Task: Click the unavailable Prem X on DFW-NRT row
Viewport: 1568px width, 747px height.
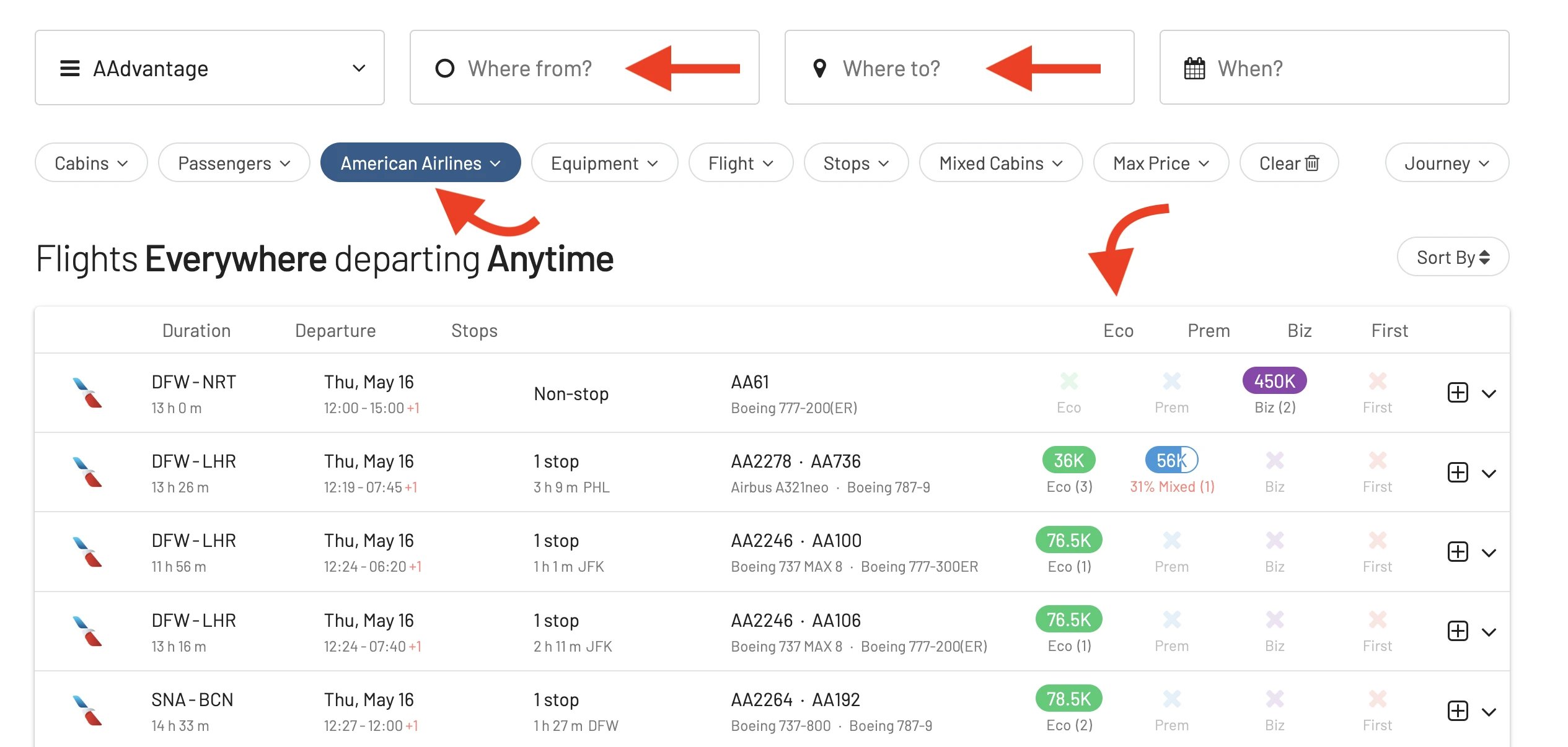Action: pos(1171,380)
